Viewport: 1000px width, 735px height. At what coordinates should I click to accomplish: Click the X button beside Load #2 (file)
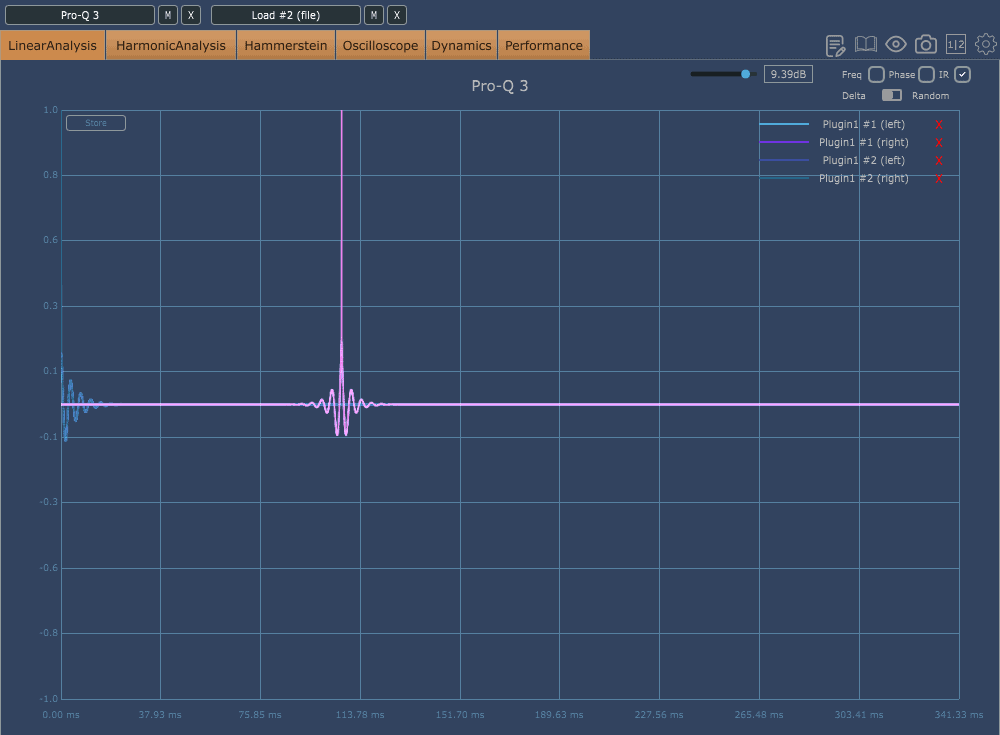point(396,14)
